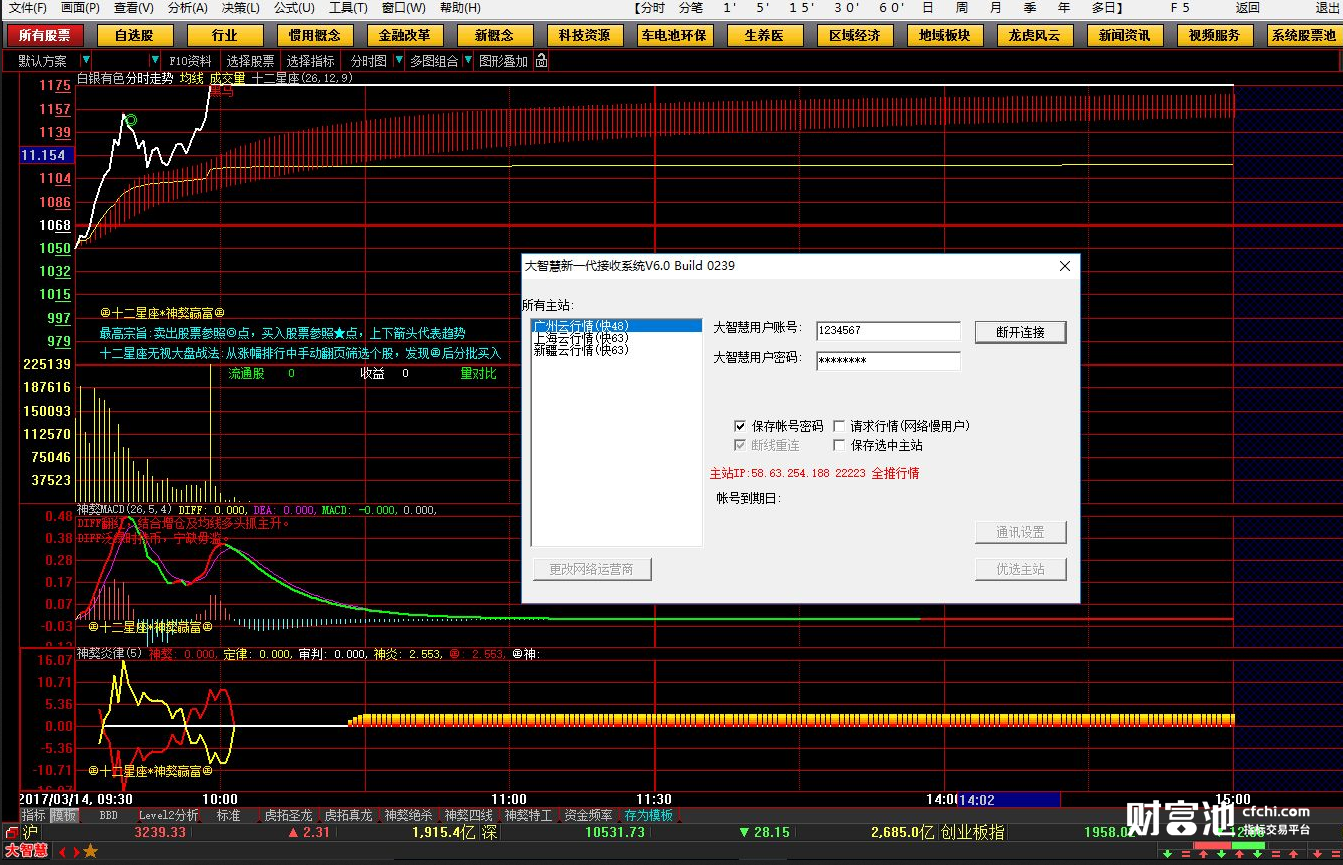Tick the 保存选中主站 checkbox
This screenshot has height=865, width=1343.
tap(839, 446)
